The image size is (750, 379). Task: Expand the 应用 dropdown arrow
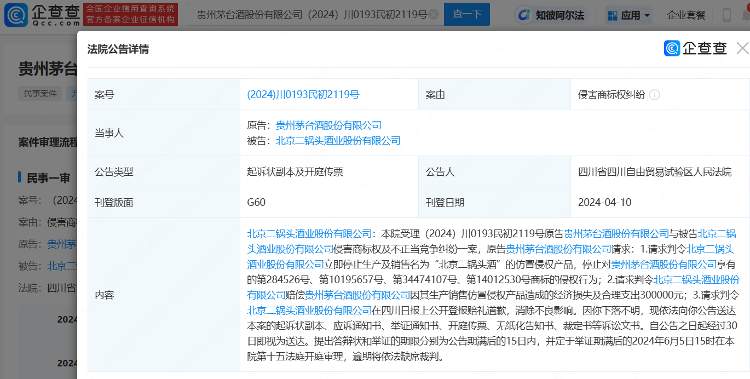pyautogui.click(x=647, y=16)
